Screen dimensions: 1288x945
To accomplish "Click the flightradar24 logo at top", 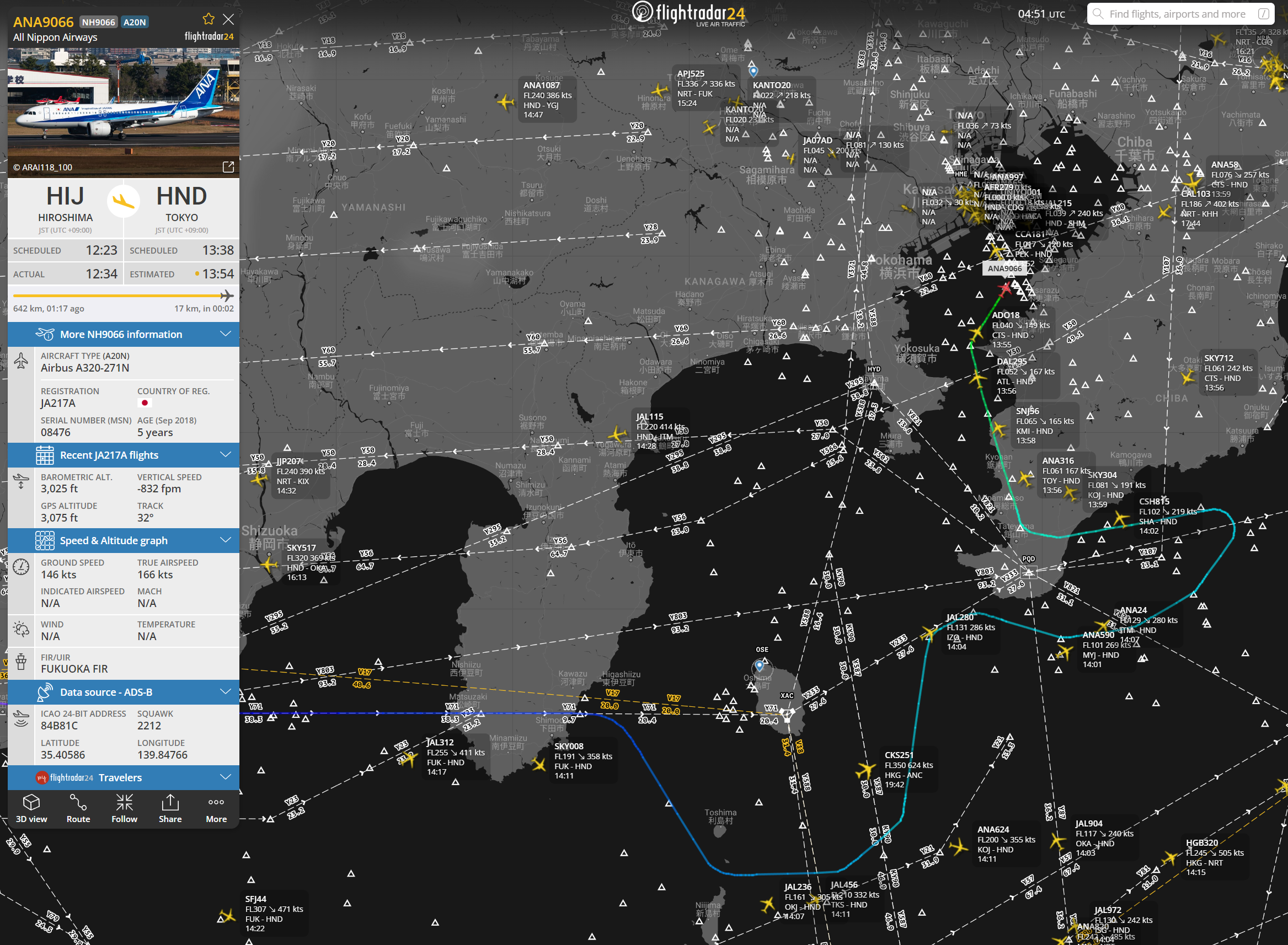I will [x=689, y=14].
